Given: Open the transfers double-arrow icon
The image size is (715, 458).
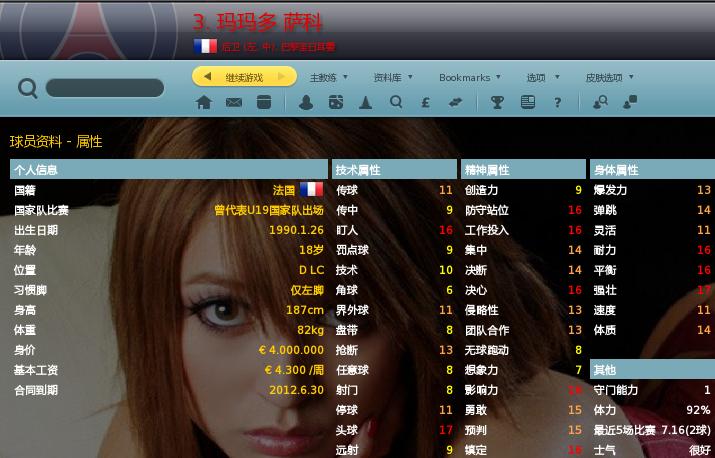Looking at the screenshot, I should coord(455,102).
